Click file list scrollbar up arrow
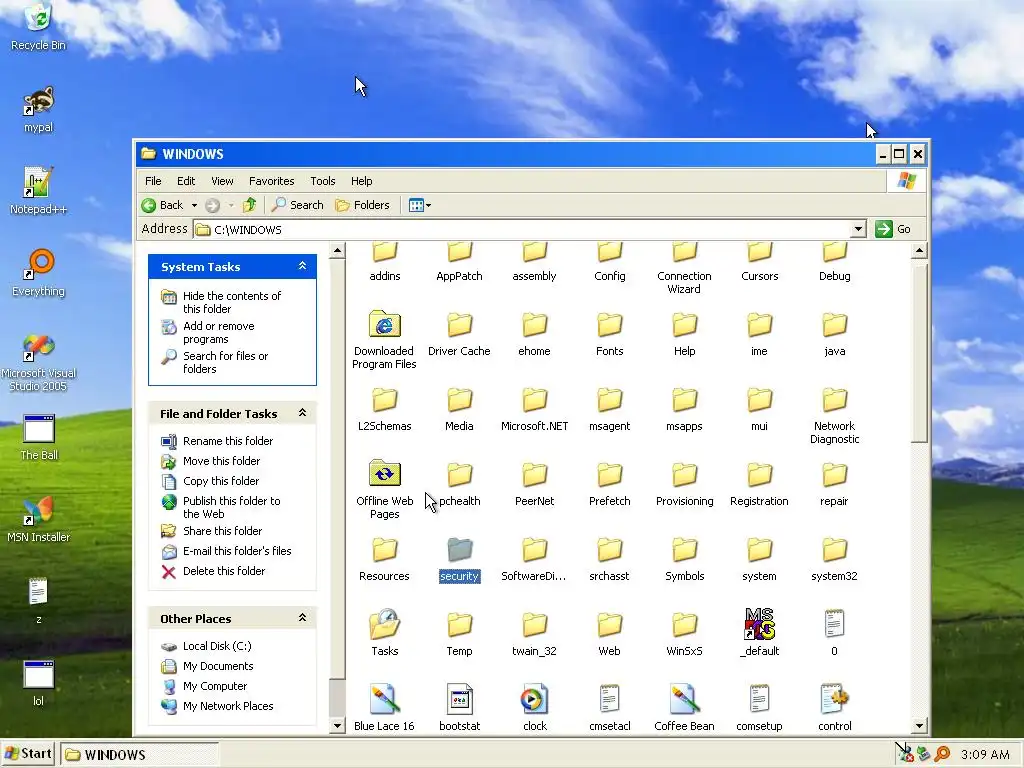1024x768 pixels. [919, 250]
